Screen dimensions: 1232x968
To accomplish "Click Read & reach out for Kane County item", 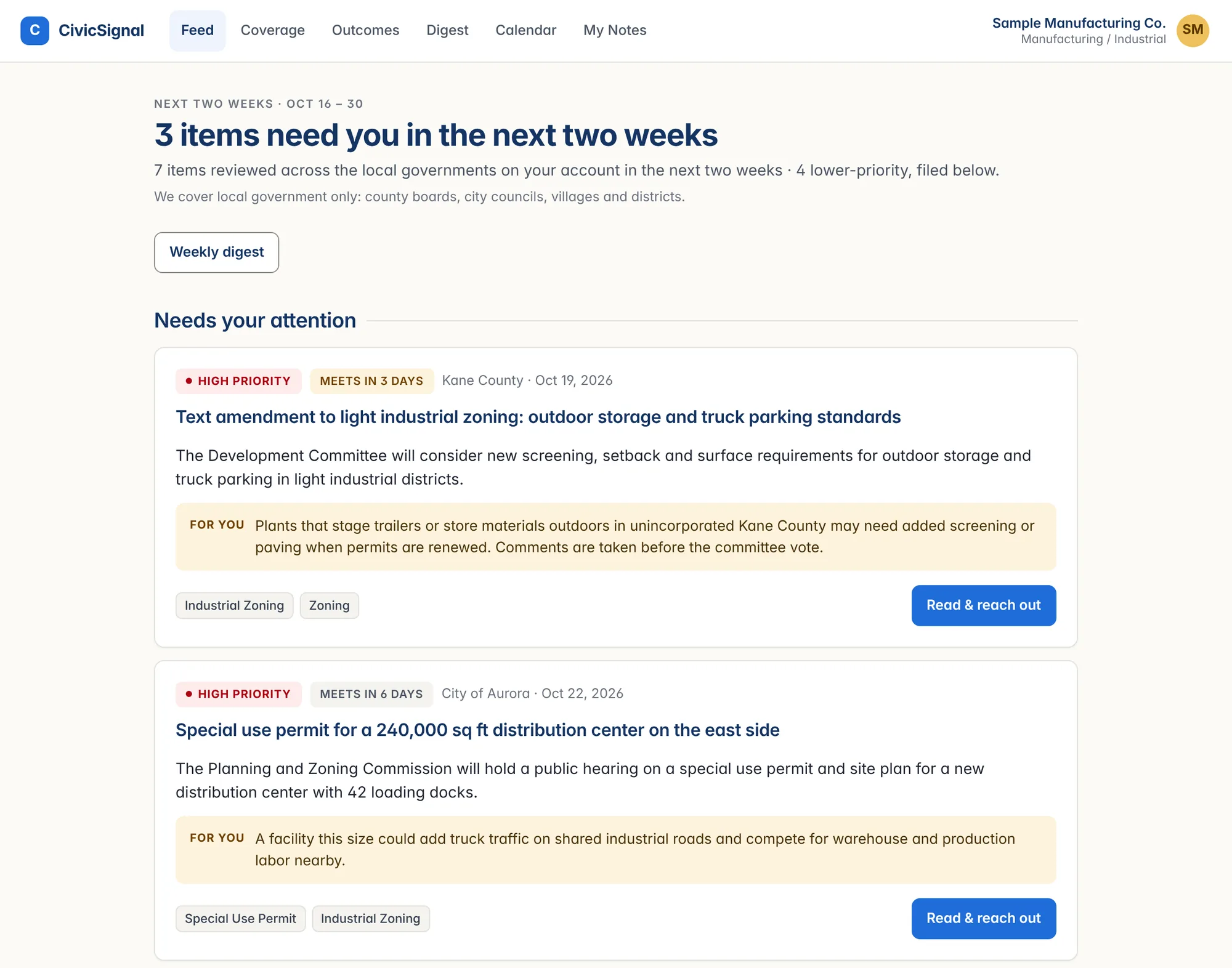I will (984, 605).
